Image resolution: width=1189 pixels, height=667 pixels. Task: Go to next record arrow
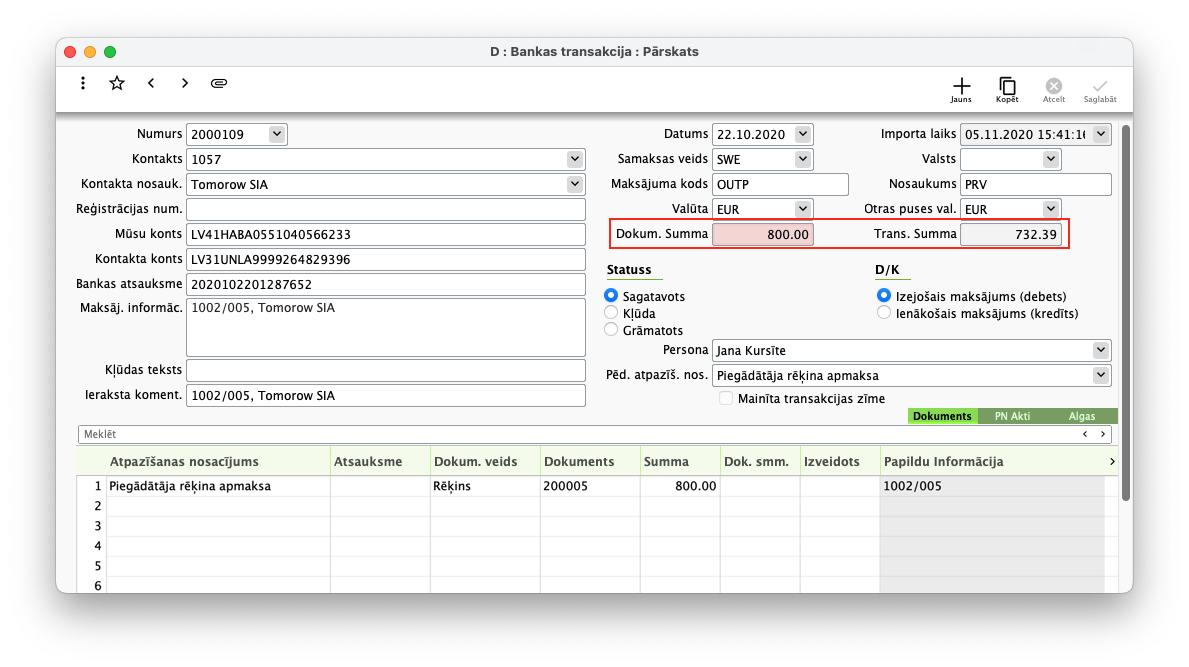coord(185,83)
